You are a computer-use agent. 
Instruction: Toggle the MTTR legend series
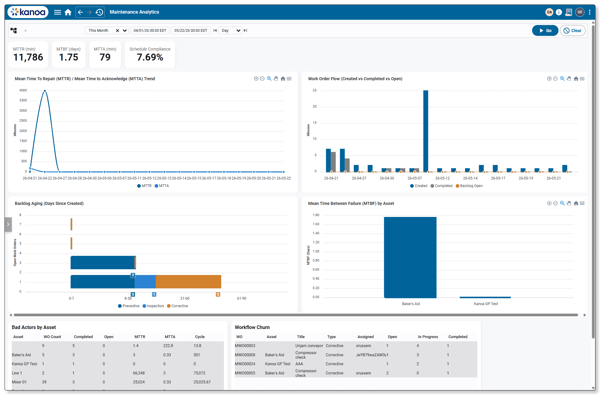pyautogui.click(x=144, y=186)
